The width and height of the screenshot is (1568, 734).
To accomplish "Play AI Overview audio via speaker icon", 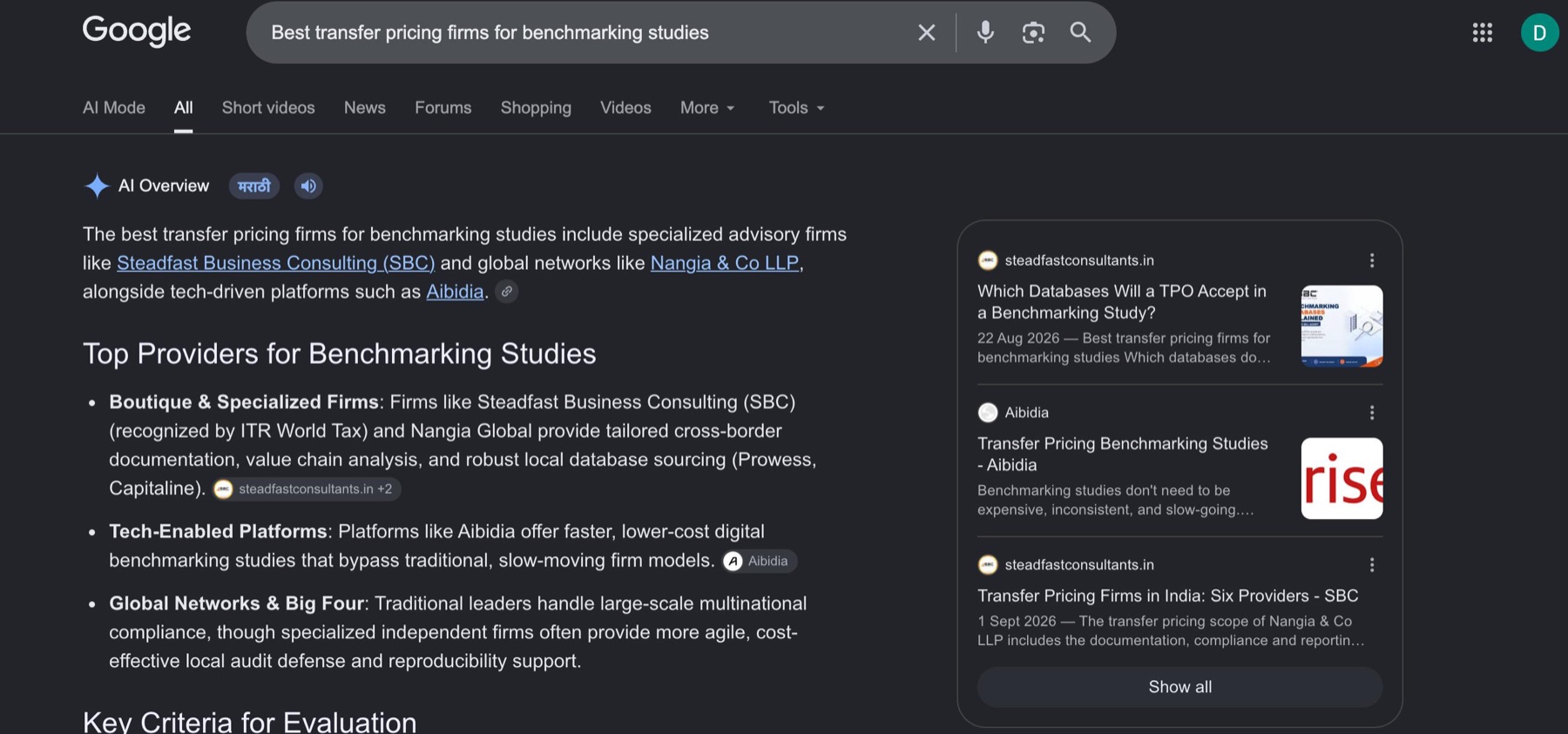I will [308, 186].
